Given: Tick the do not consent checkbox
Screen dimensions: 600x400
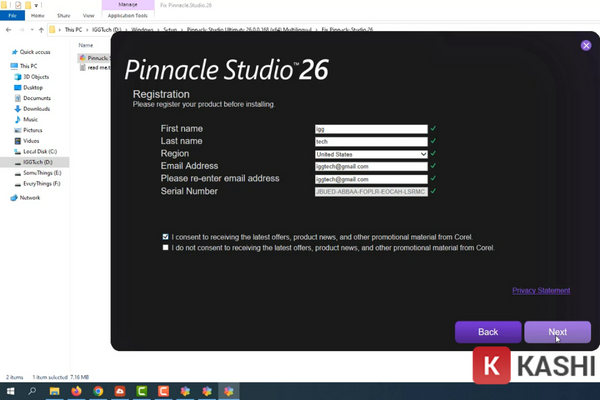Looking at the screenshot, I should [166, 247].
